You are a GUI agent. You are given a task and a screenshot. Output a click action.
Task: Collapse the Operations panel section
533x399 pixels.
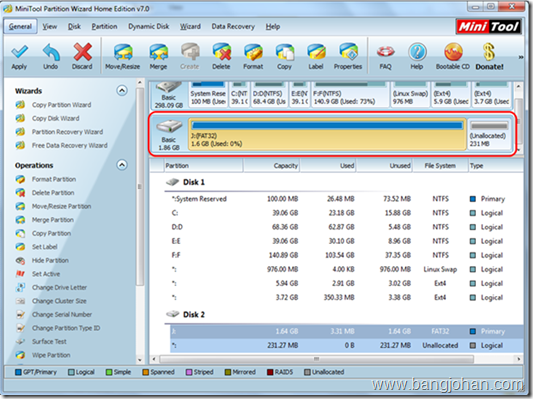click(x=122, y=165)
